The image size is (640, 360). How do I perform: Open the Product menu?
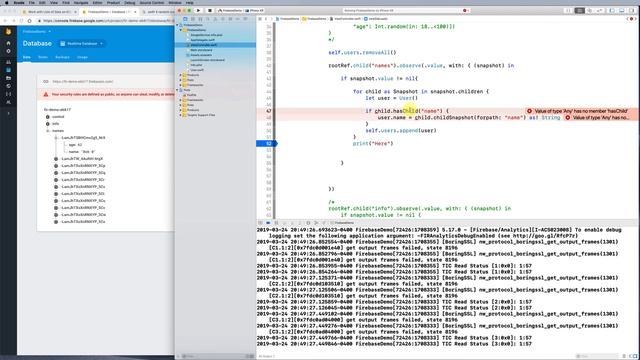click(113, 2)
